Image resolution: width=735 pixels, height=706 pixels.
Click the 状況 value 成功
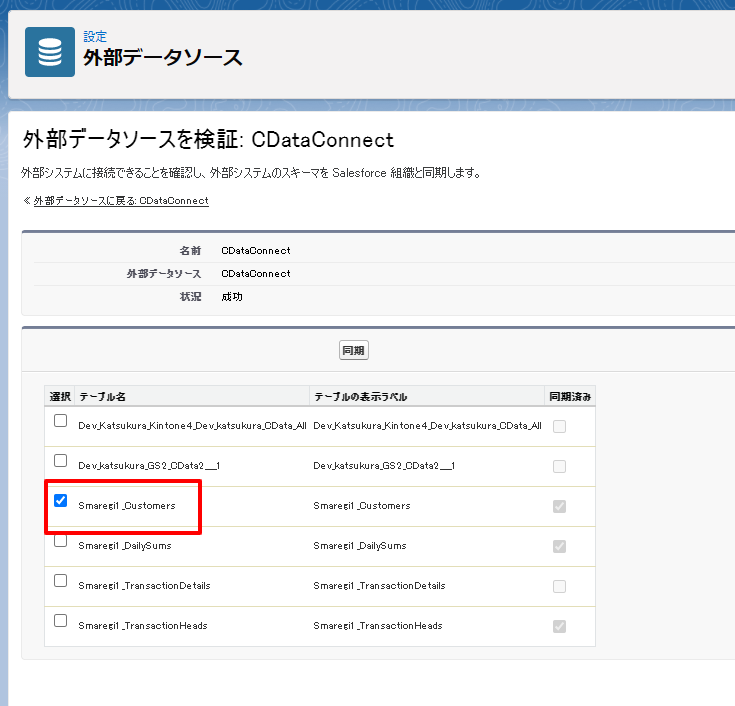click(x=232, y=297)
